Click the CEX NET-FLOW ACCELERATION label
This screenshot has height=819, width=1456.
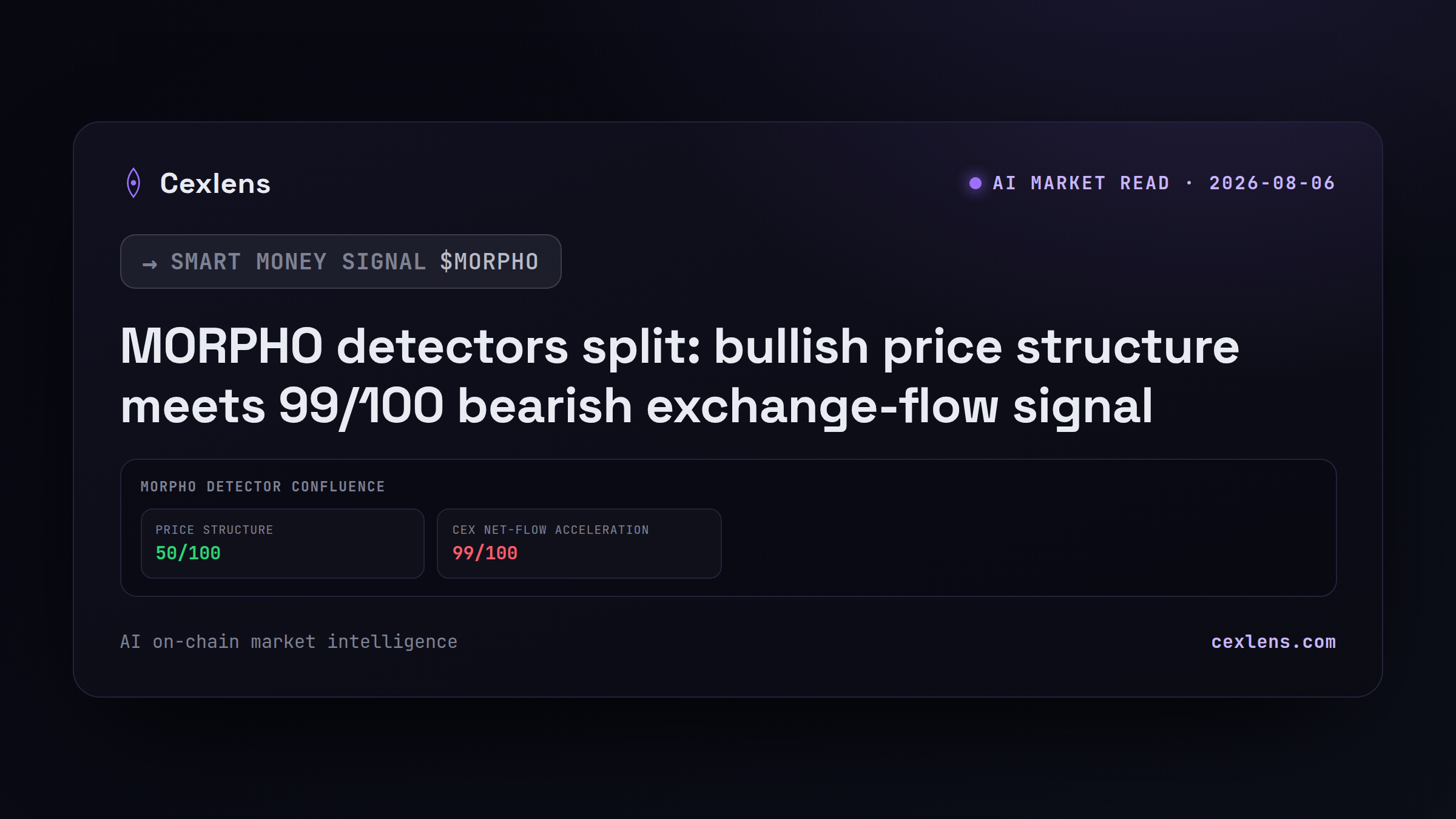pyautogui.click(x=551, y=530)
